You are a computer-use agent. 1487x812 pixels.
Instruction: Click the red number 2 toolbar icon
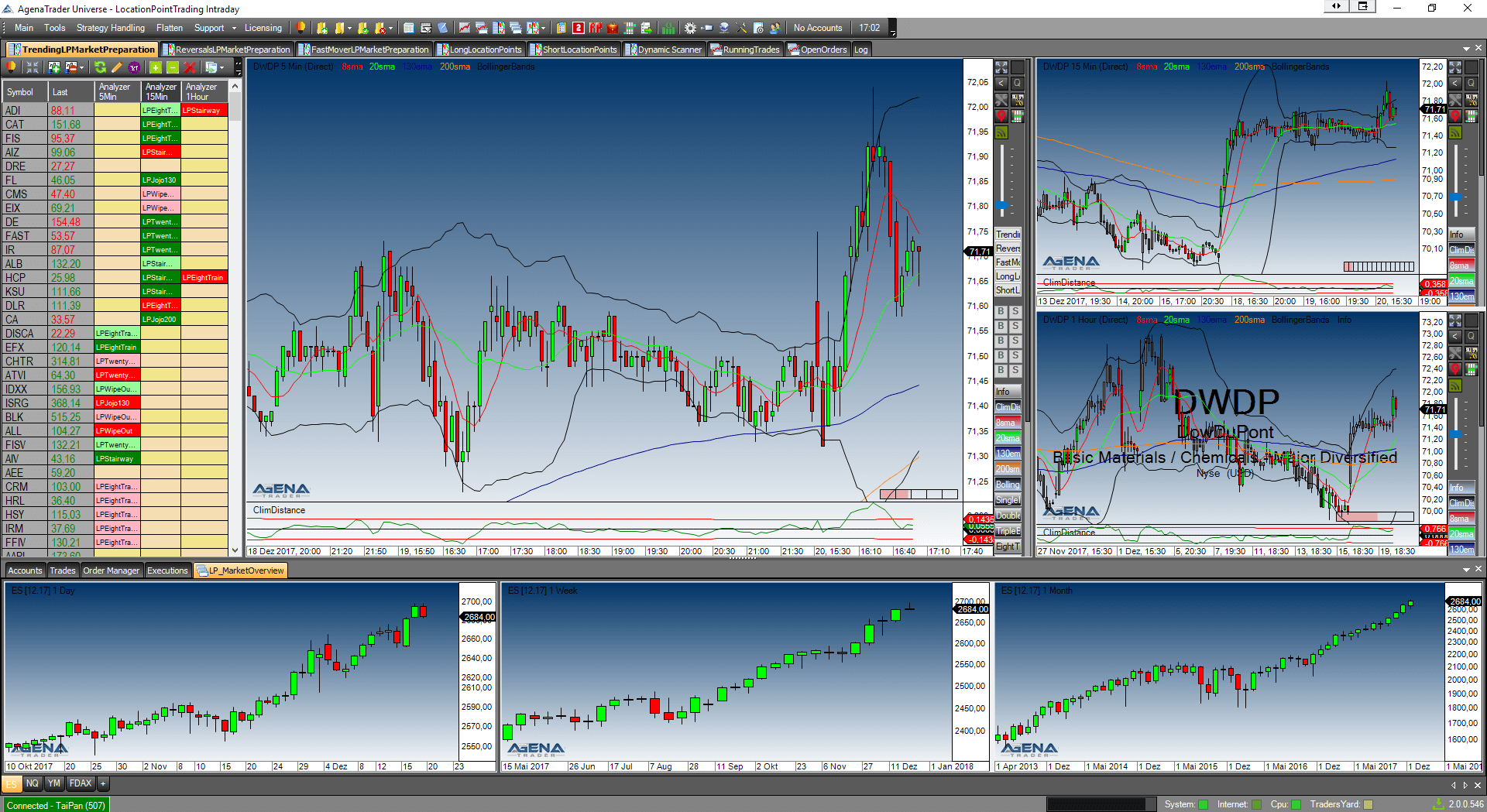[579, 28]
